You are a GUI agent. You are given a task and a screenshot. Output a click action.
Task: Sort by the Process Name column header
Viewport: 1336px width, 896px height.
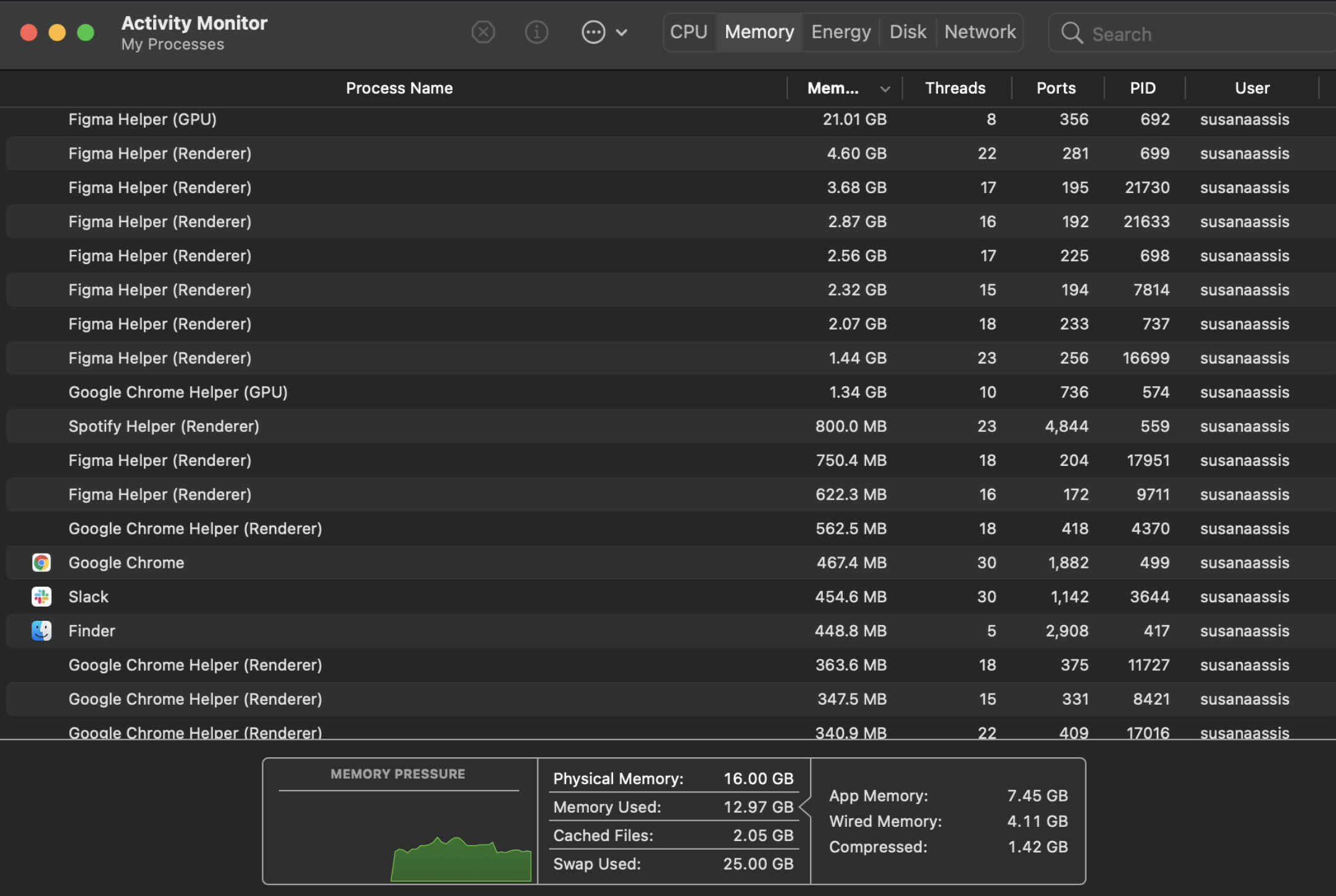(x=399, y=88)
